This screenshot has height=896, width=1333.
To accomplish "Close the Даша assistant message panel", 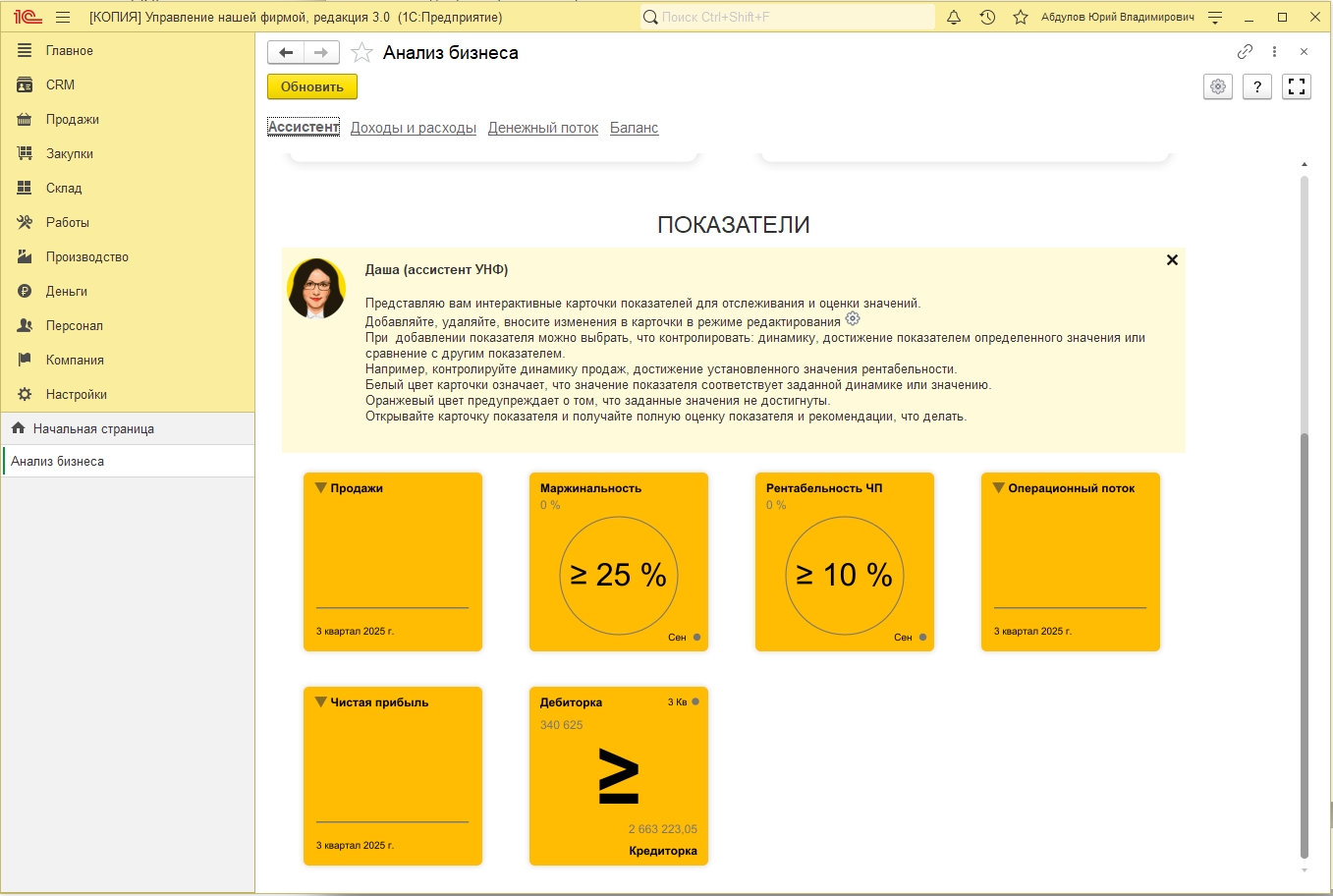I will pos(1172,260).
